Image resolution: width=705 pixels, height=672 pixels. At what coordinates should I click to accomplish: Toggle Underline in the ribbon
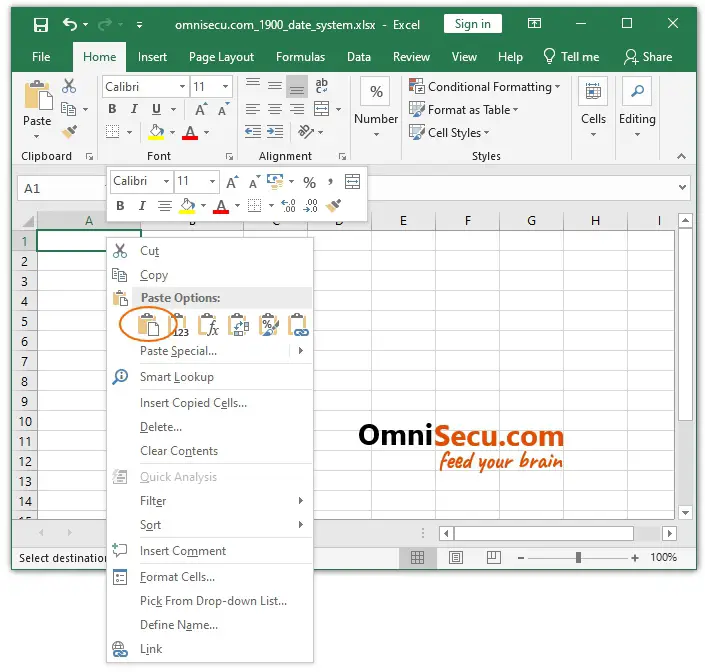click(x=156, y=109)
